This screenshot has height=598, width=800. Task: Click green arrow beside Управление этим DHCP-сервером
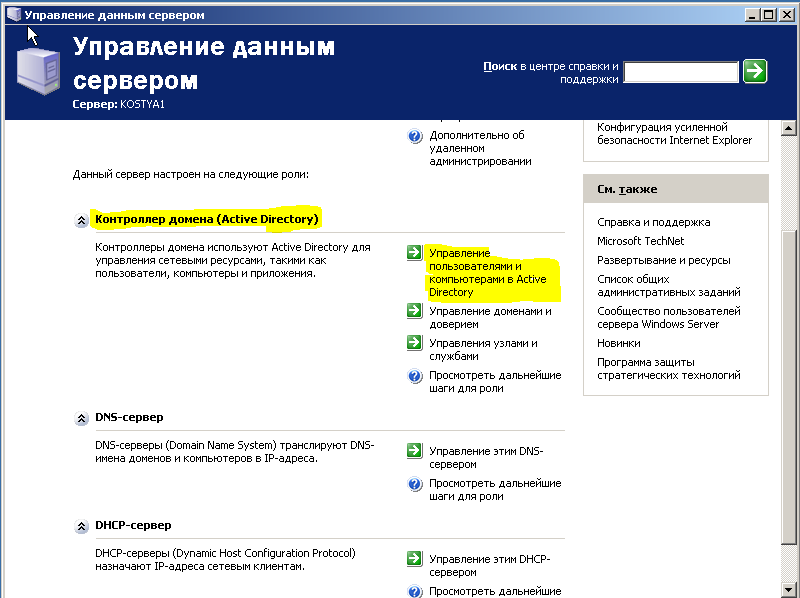(x=414, y=558)
